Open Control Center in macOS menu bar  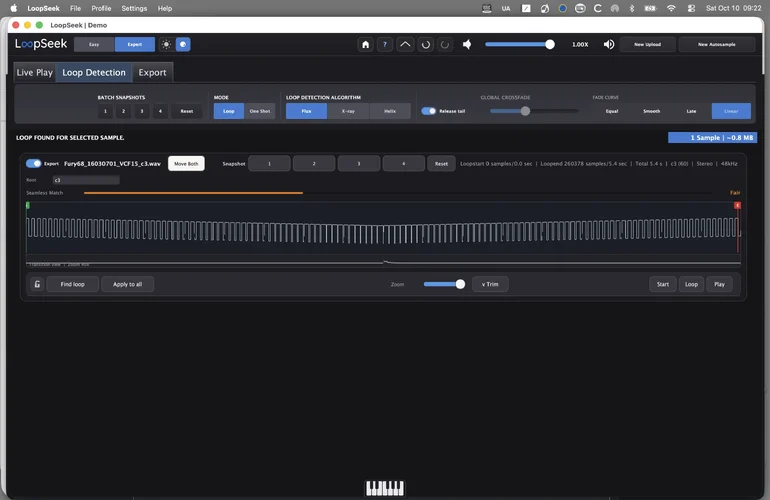[691, 8]
